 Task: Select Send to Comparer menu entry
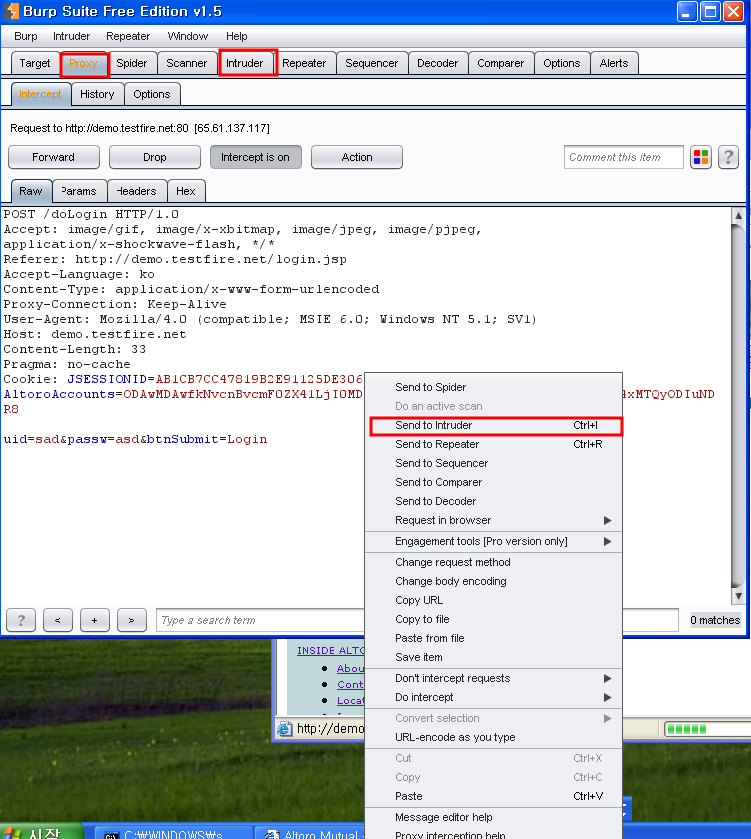pos(493,482)
